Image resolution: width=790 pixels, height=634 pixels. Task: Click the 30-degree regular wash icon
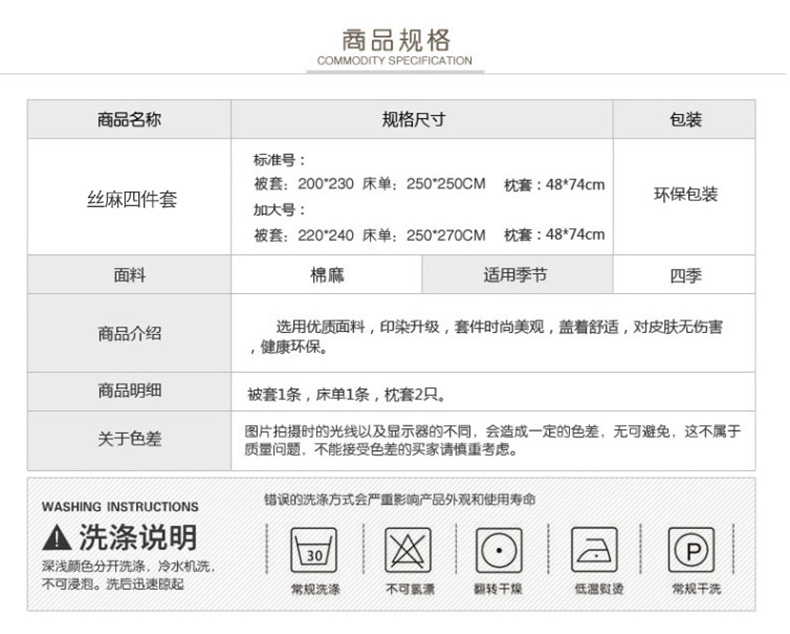[x=315, y=550]
